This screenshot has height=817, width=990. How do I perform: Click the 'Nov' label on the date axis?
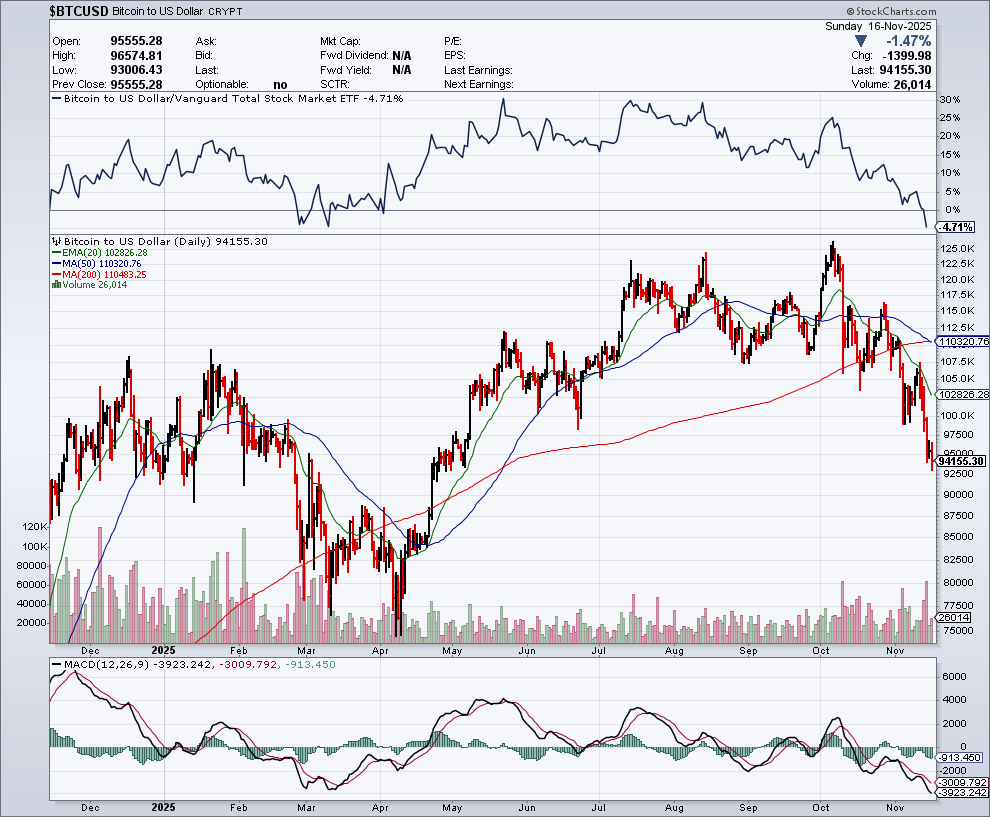(895, 650)
